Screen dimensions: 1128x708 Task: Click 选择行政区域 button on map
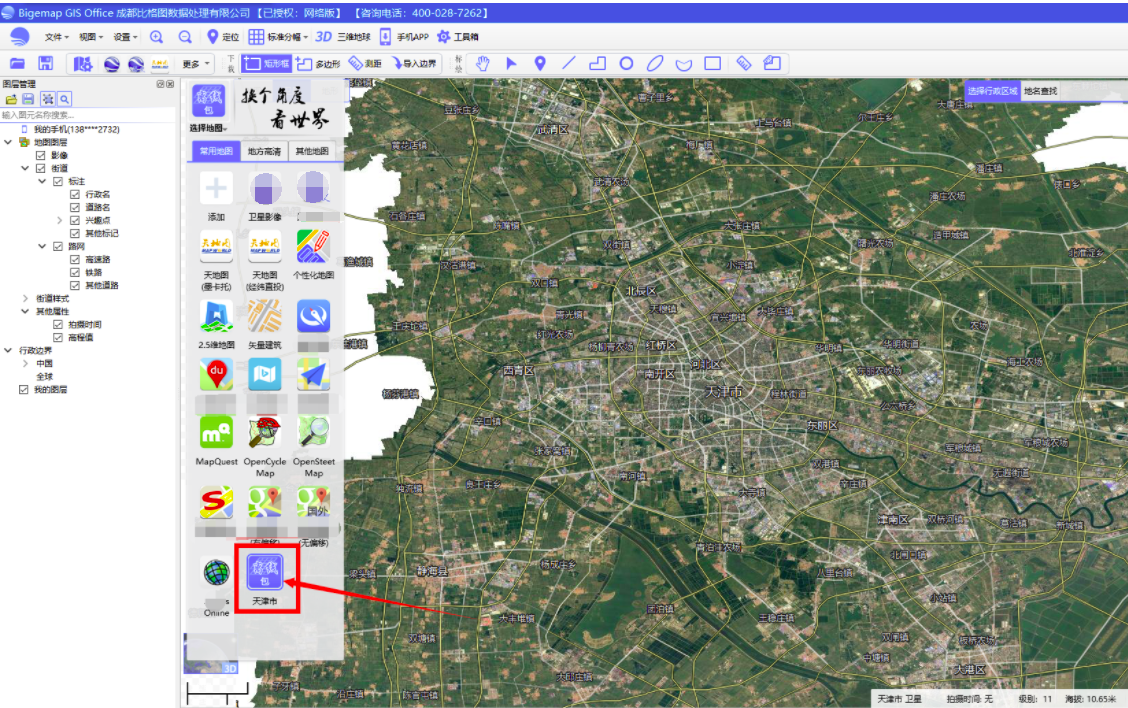pos(992,91)
